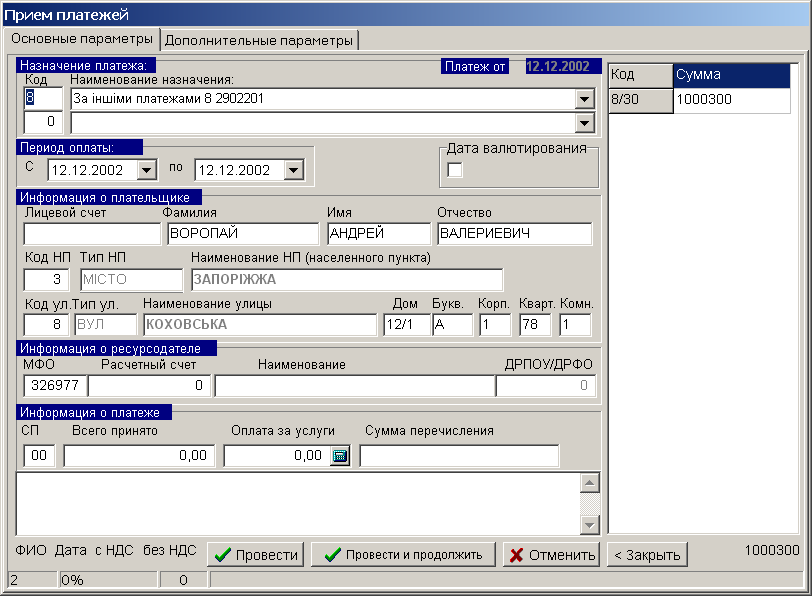The width and height of the screenshot is (812, 596).
Task: Click the Букв. field with А
Action: 453,325
